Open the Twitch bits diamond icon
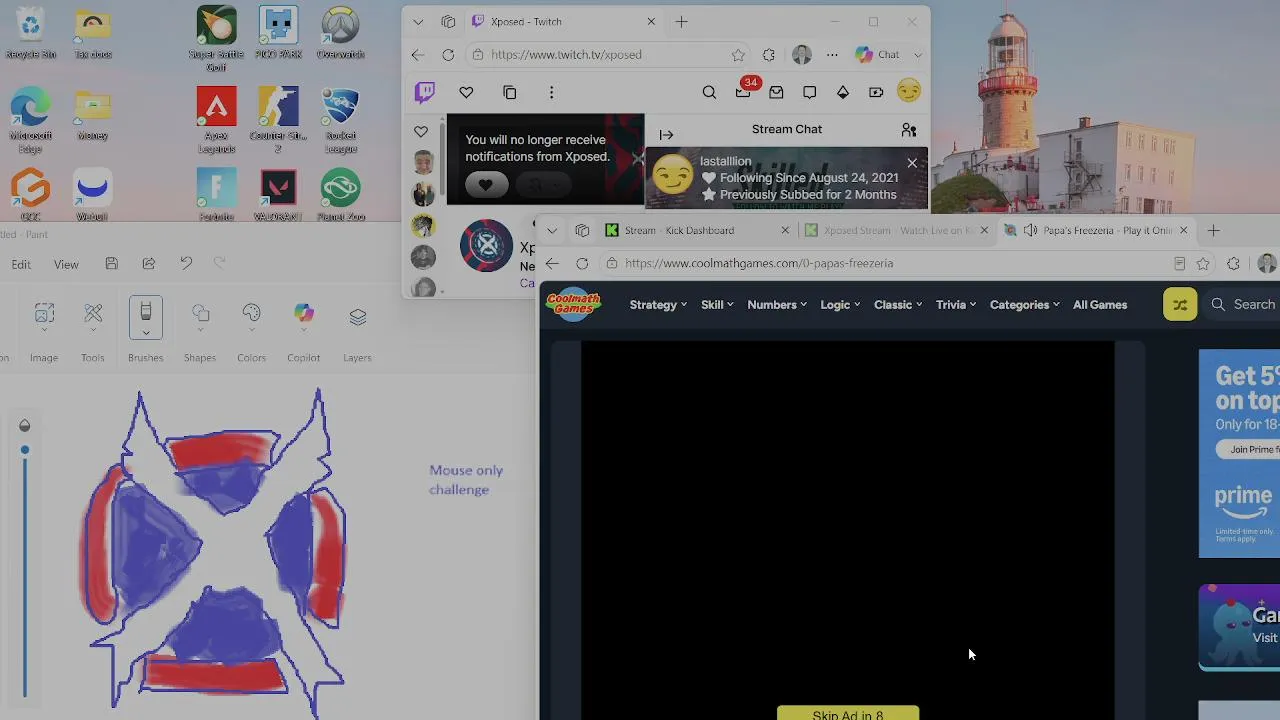Screen dimensions: 1280x720 coord(843,92)
